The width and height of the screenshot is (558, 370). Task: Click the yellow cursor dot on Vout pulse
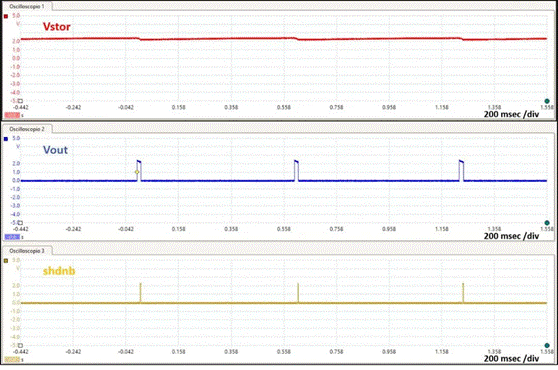(137, 172)
